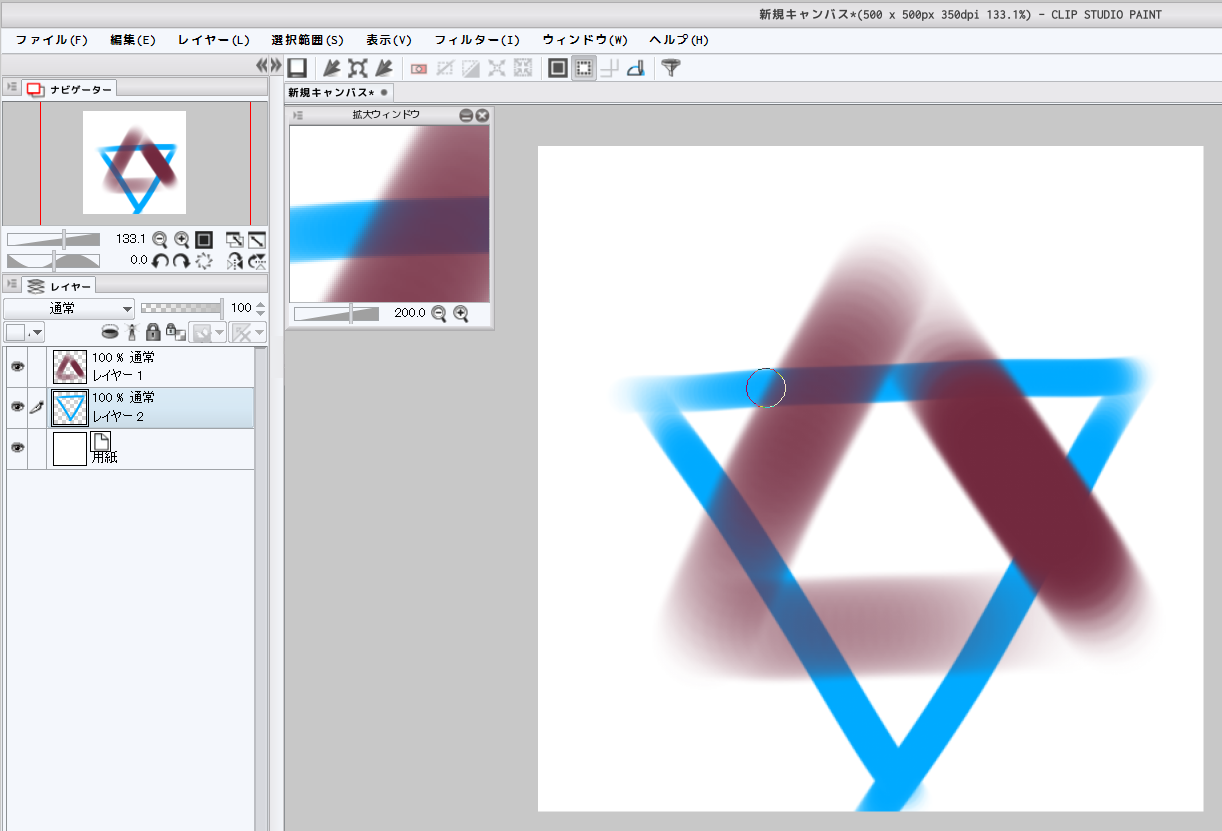1222x831 pixels.
Task: Click the save icon in the command bar
Action: tap(296, 68)
